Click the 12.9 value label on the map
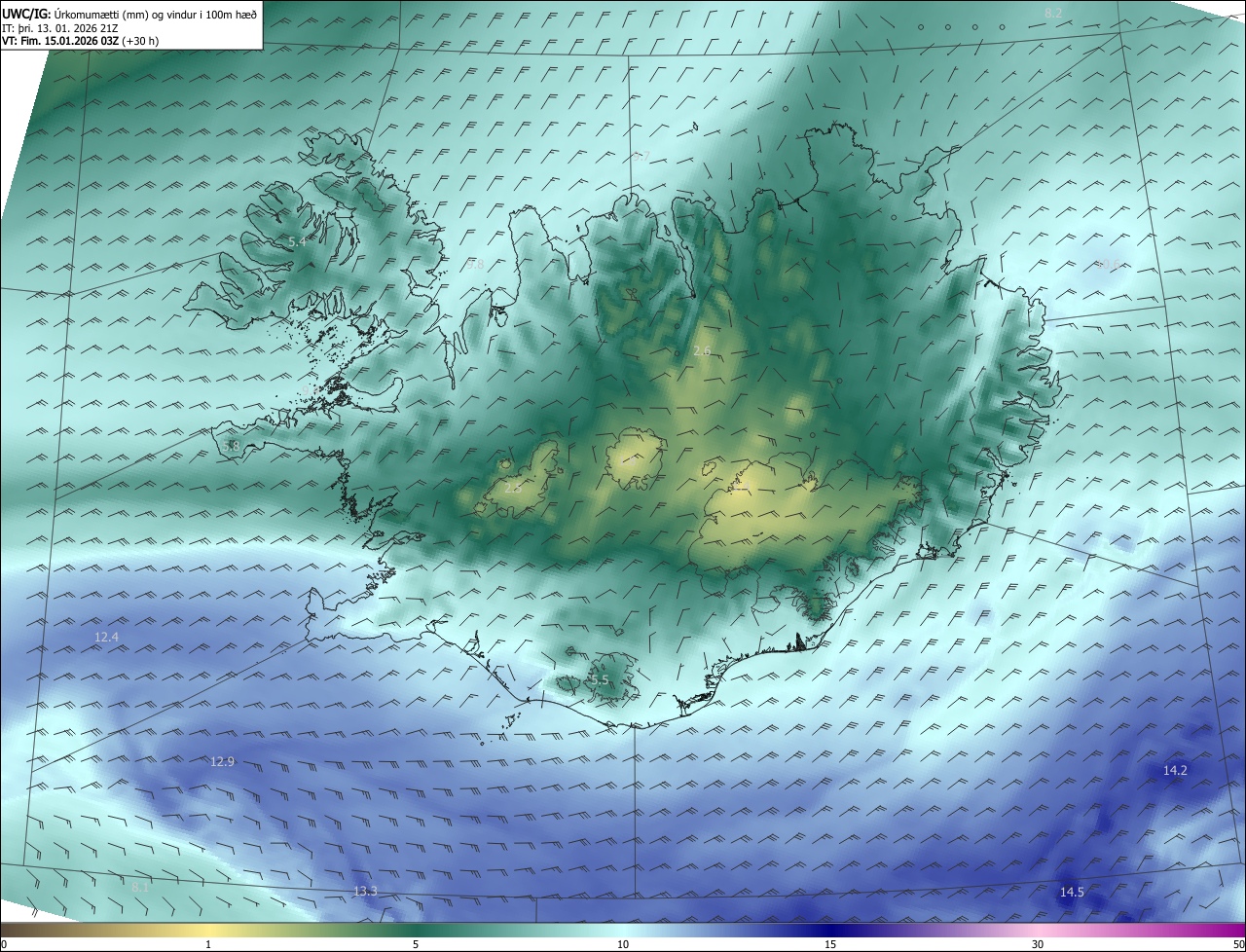Viewport: 1246px width, 952px height. [x=222, y=761]
